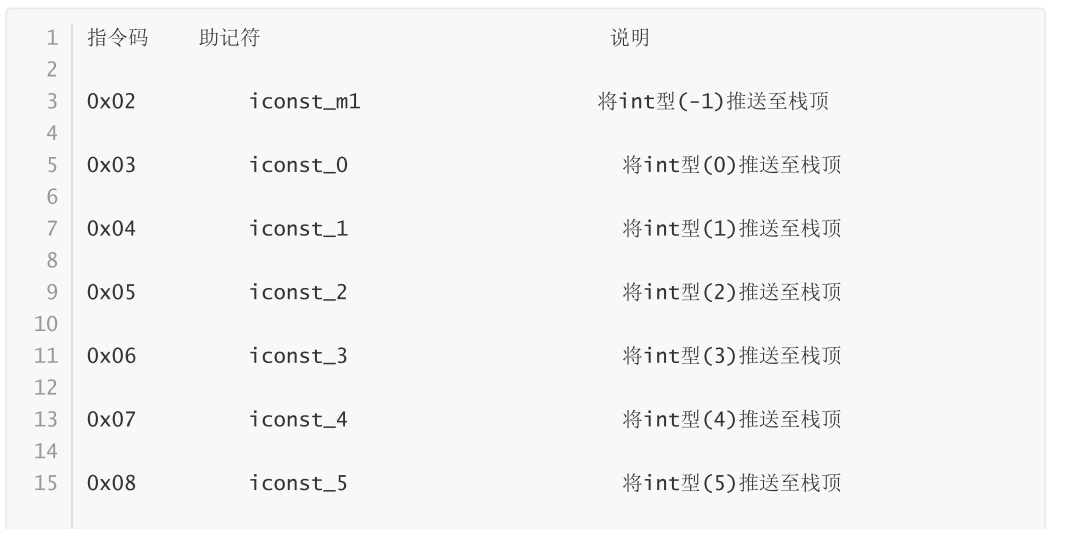Image resolution: width=1065 pixels, height=537 pixels.
Task: Click the 指令码 column header text
Action: [x=118, y=39]
